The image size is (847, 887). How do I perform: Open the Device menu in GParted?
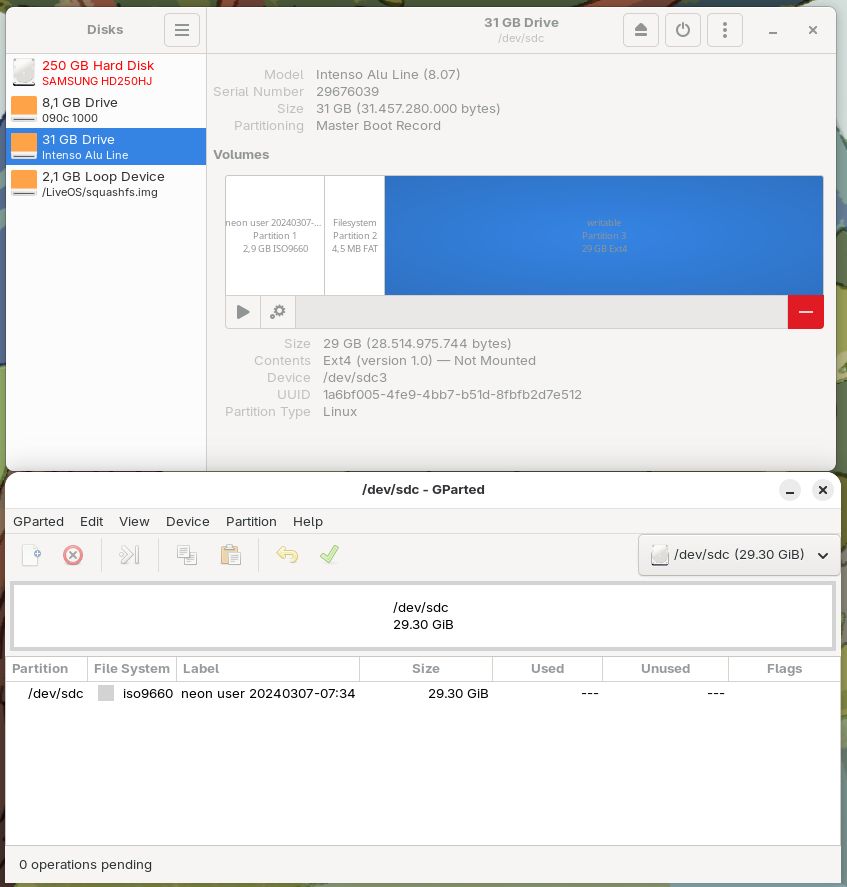click(x=188, y=521)
